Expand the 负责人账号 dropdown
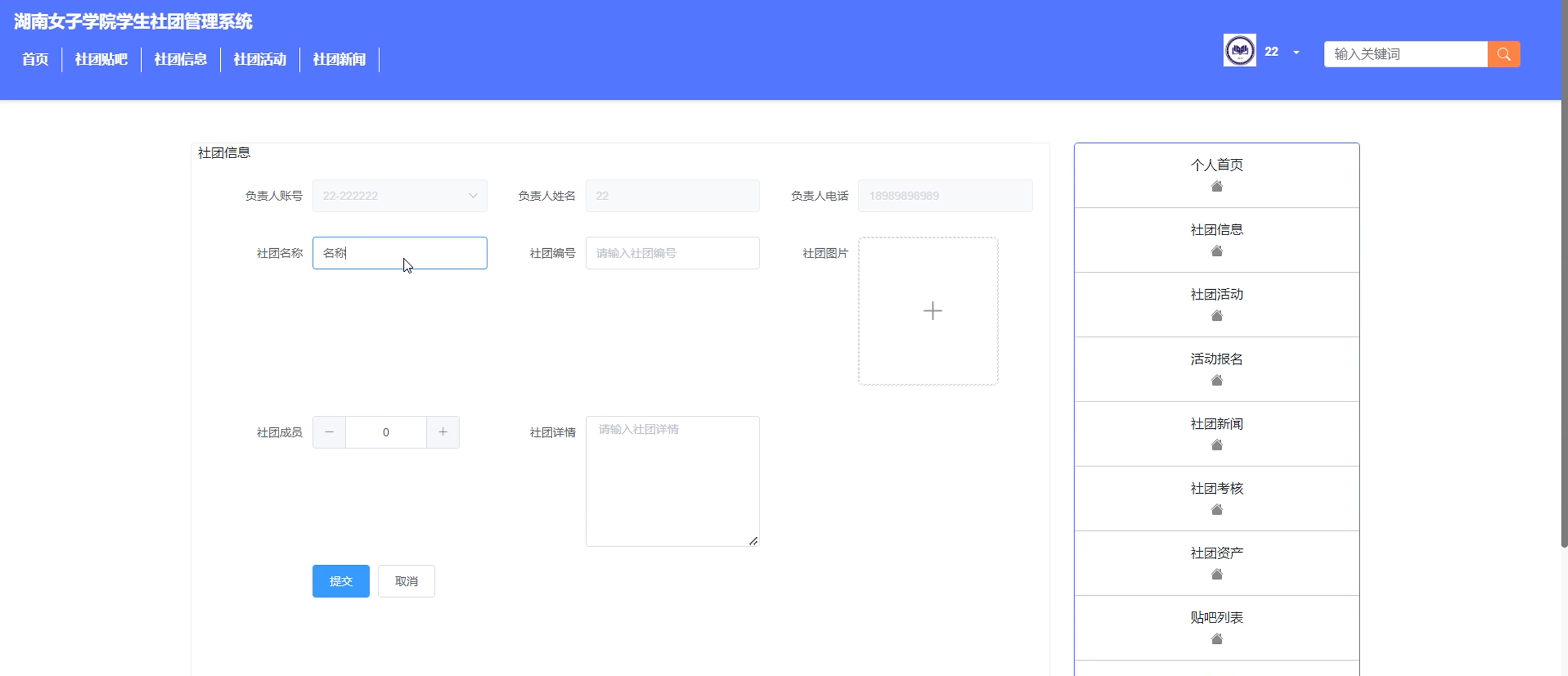The height and width of the screenshot is (676, 1568). [x=472, y=196]
